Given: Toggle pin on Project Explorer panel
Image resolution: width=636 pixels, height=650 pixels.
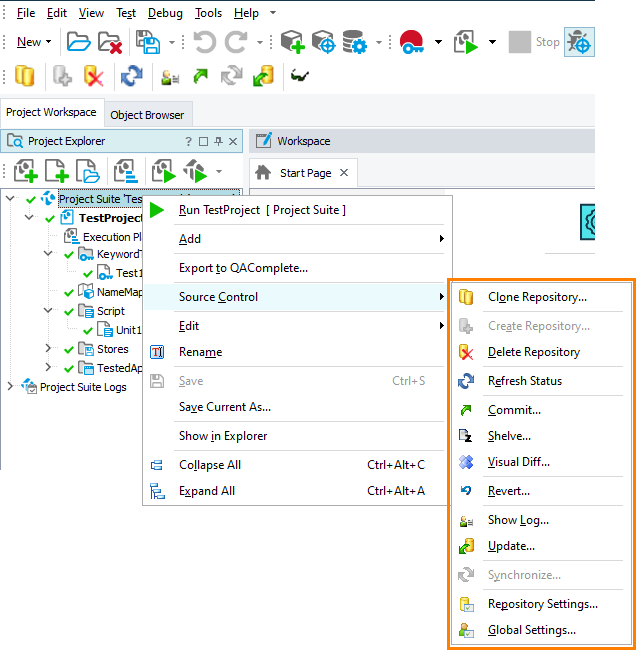Looking at the screenshot, I should tap(219, 142).
